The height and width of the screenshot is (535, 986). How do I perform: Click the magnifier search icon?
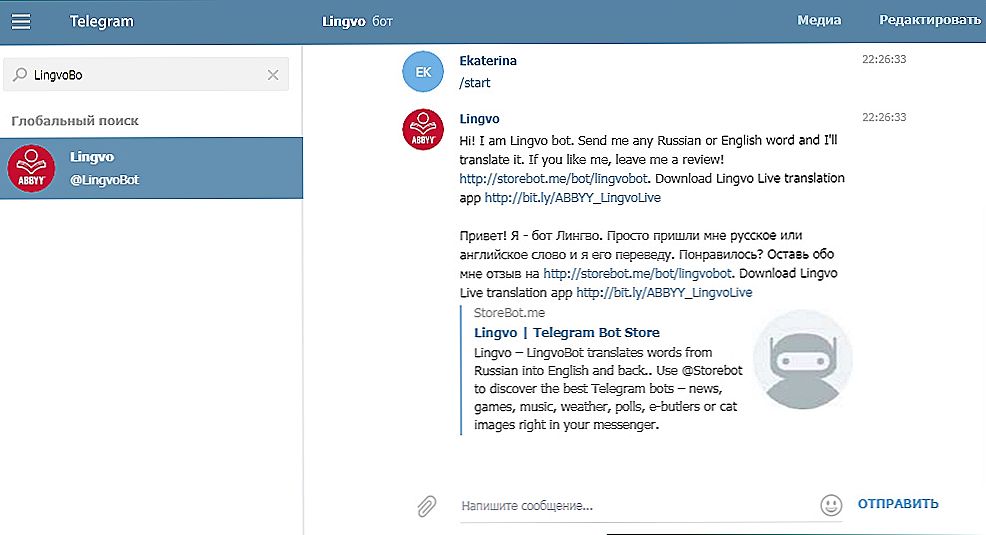[x=20, y=74]
